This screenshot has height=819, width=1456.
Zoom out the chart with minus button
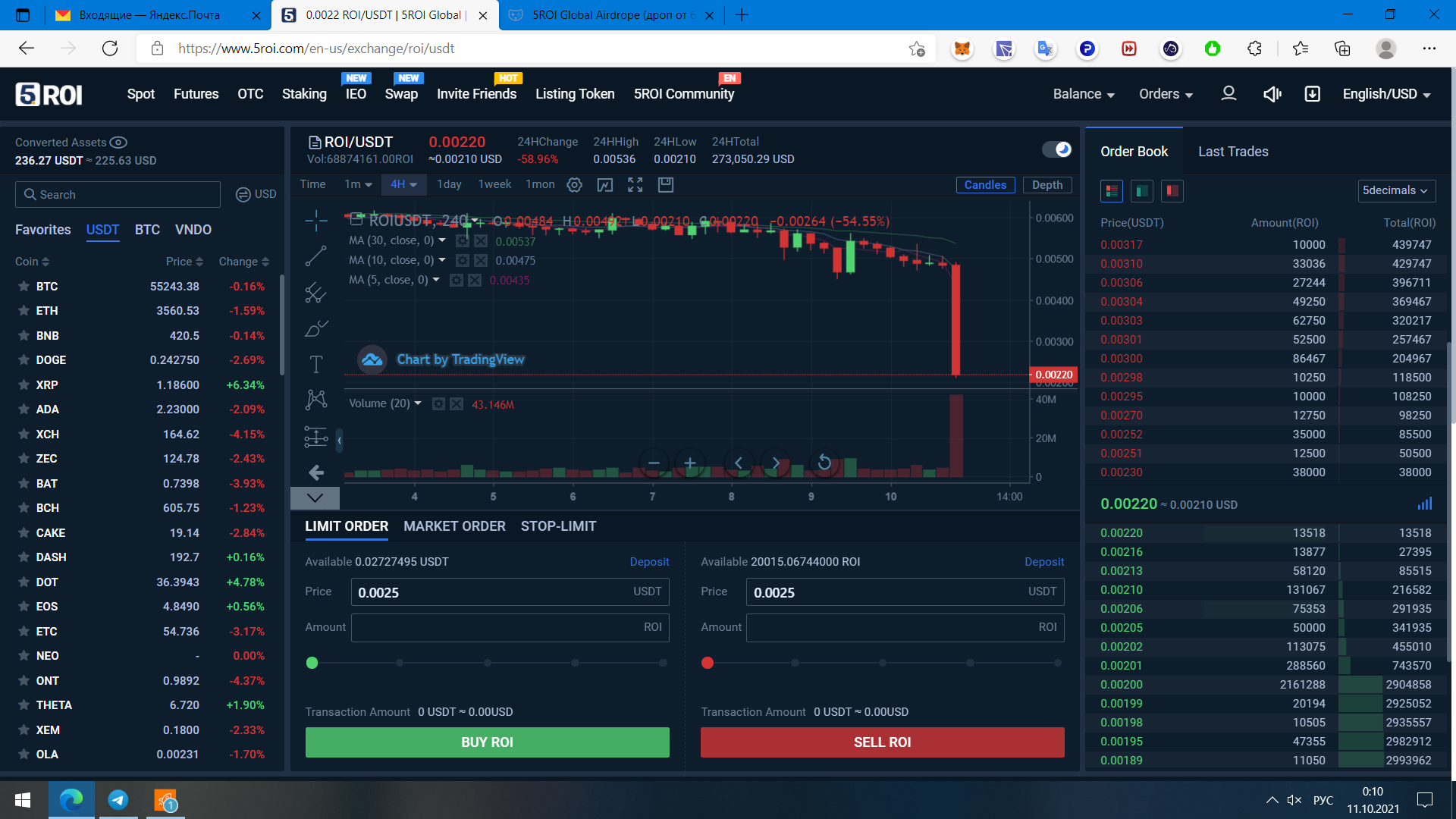pyautogui.click(x=654, y=463)
